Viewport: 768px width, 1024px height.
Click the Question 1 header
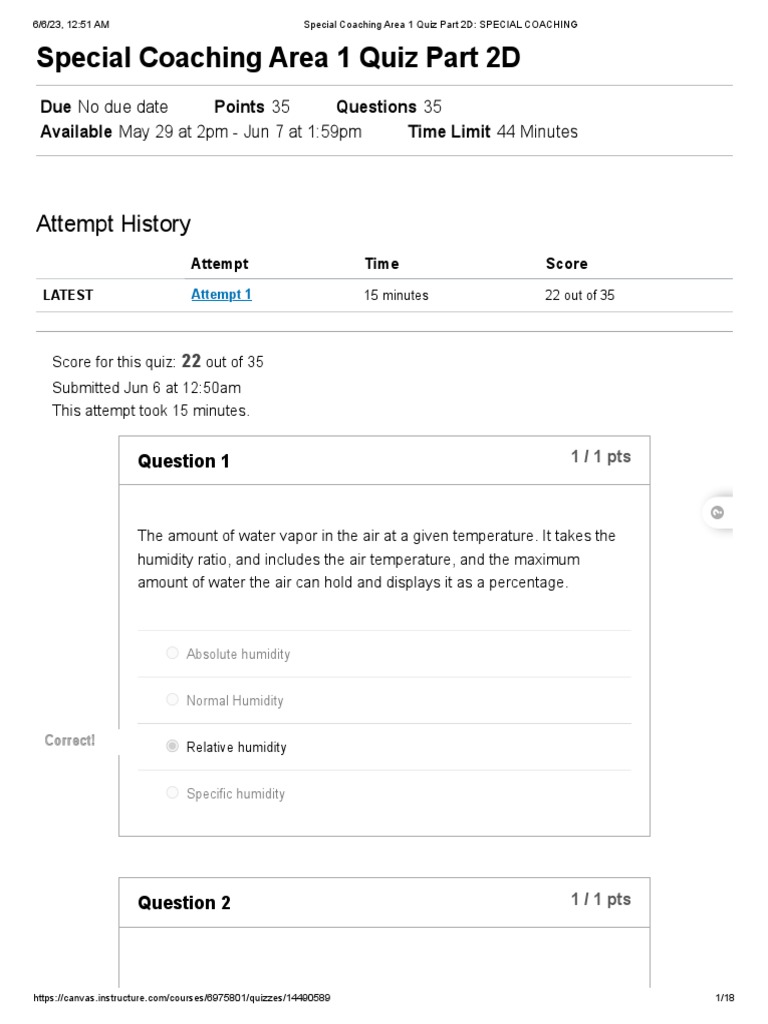pos(184,461)
